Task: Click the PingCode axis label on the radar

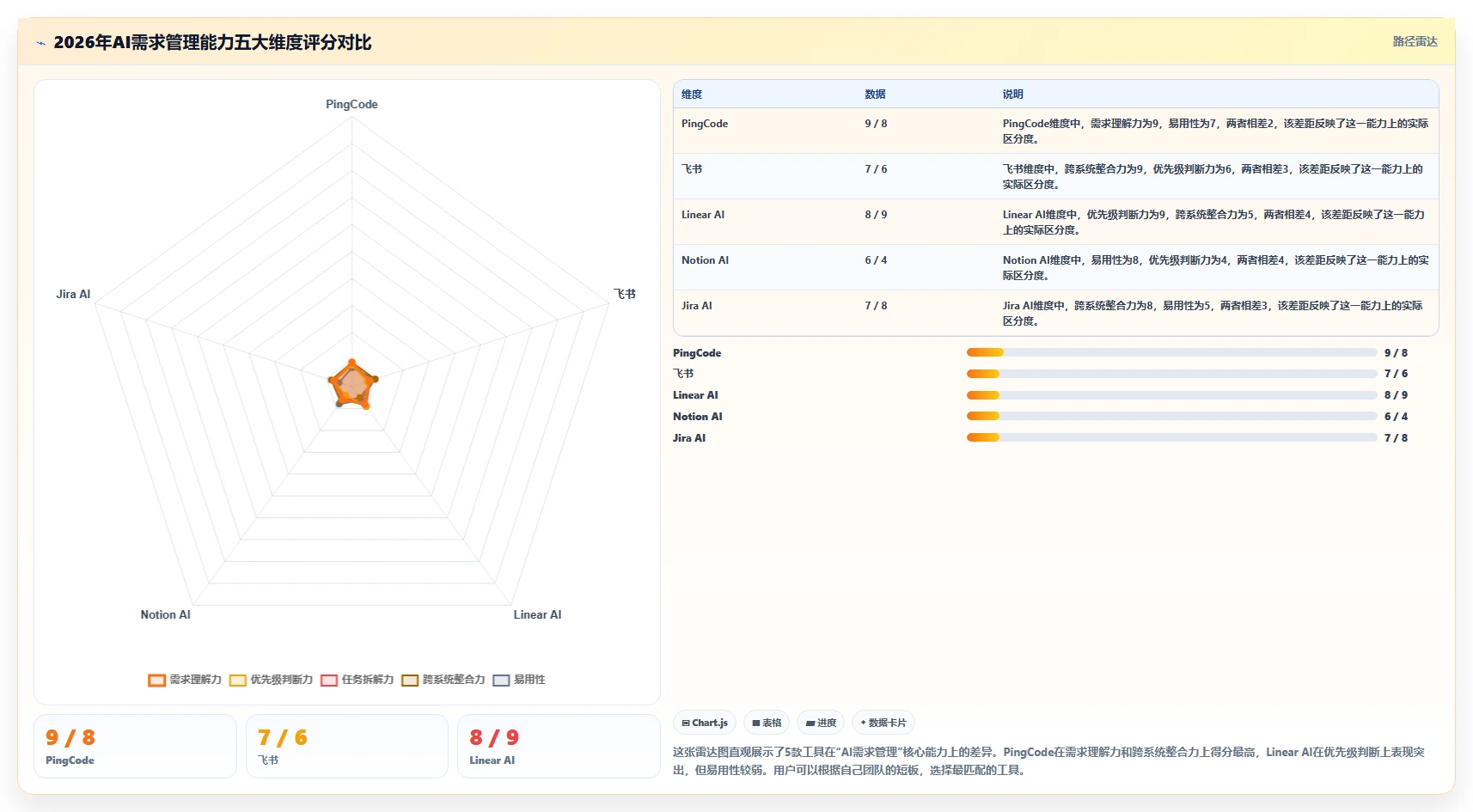Action: [351, 104]
